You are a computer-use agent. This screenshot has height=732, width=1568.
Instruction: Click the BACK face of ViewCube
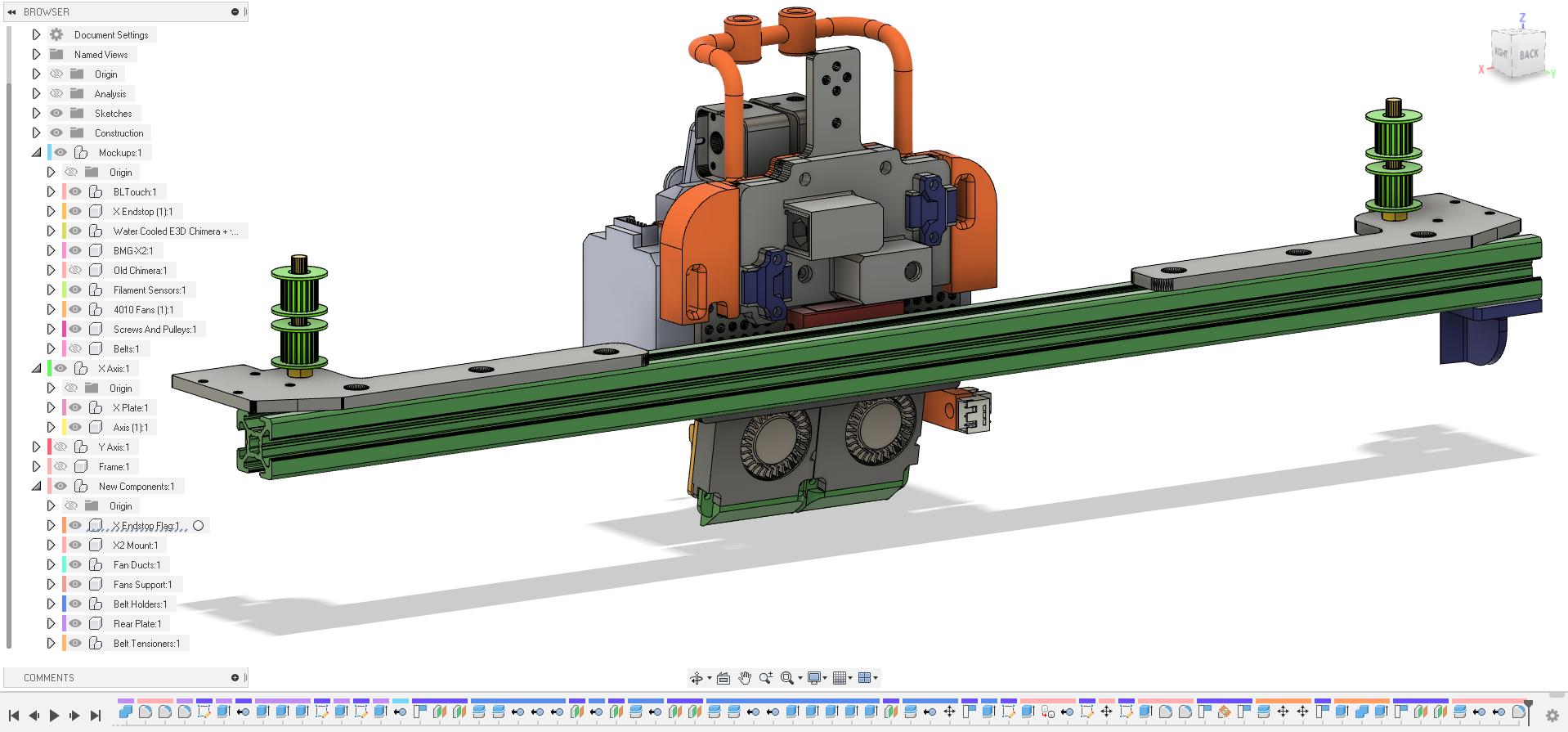click(1529, 55)
